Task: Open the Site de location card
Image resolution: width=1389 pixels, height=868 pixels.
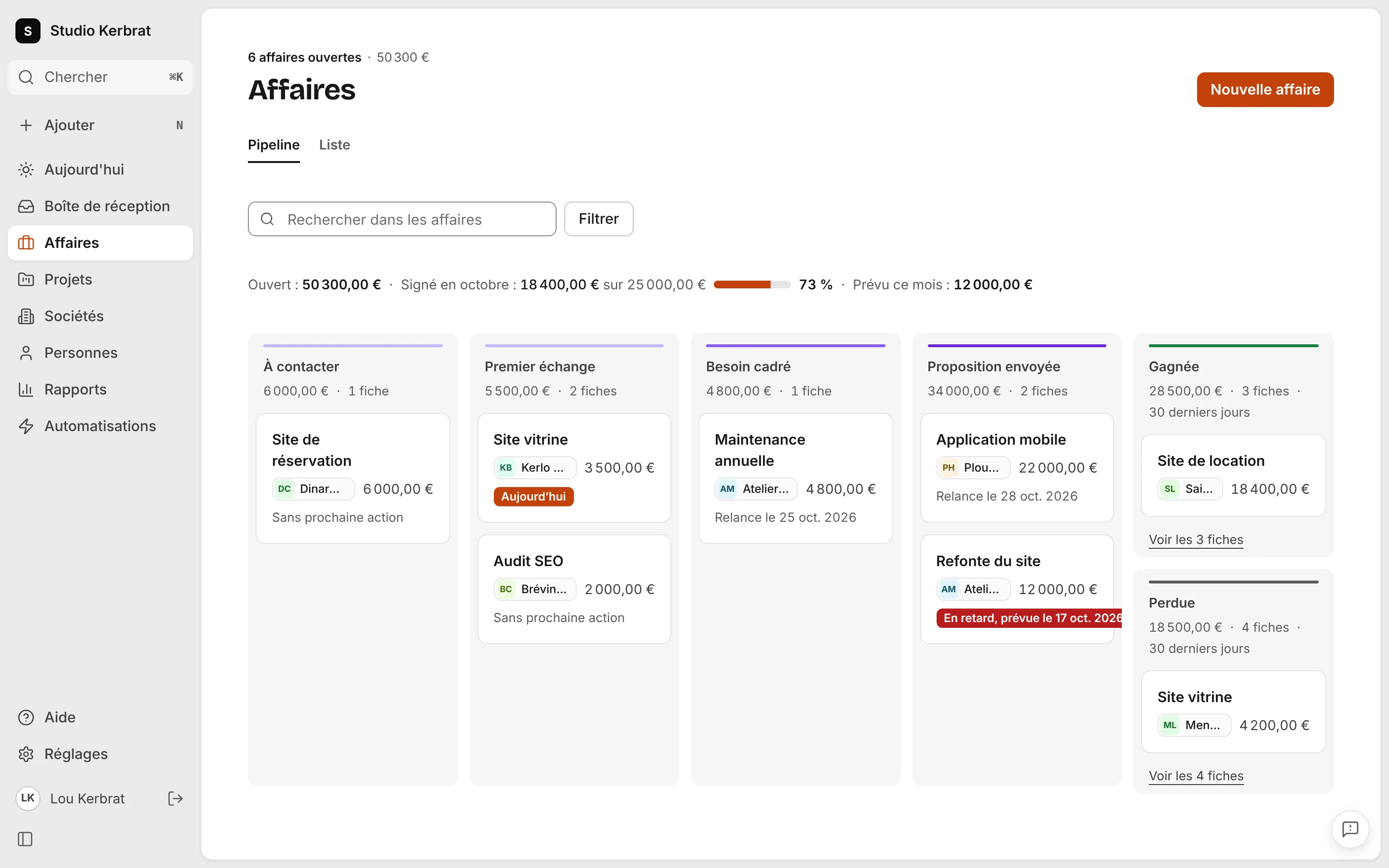Action: [x=1233, y=475]
